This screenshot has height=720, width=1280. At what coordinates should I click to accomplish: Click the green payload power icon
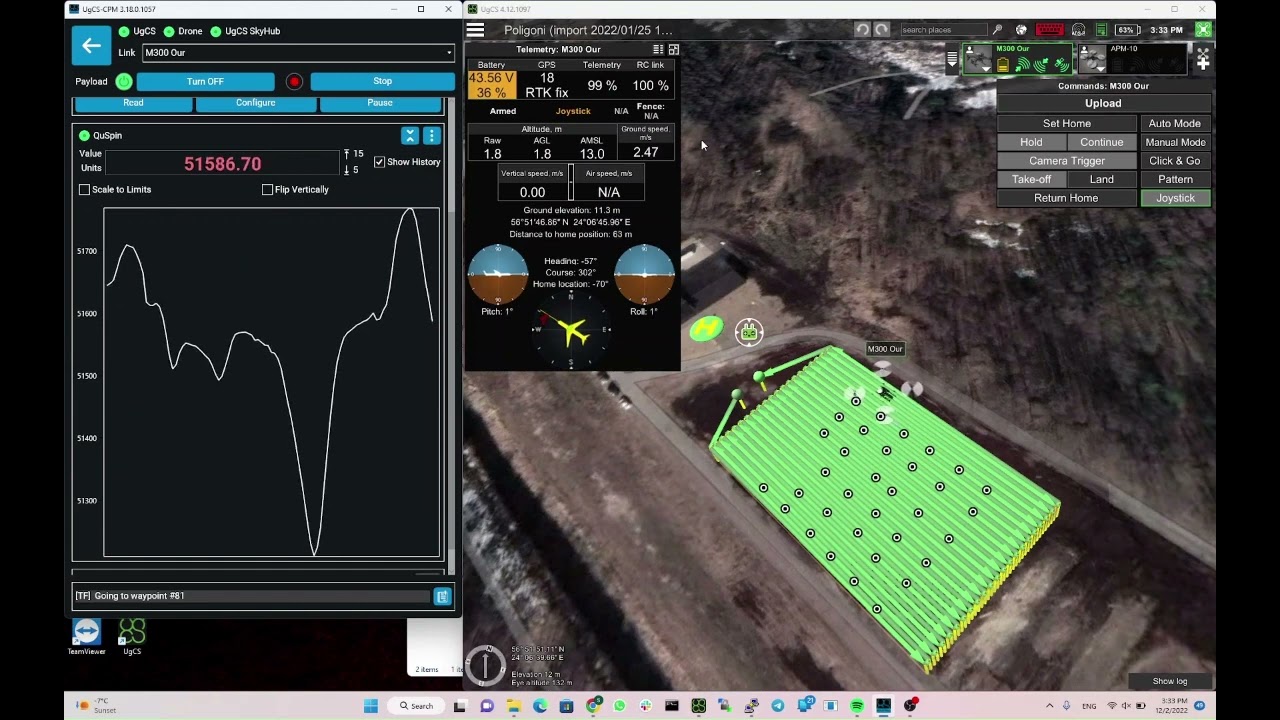tap(123, 81)
